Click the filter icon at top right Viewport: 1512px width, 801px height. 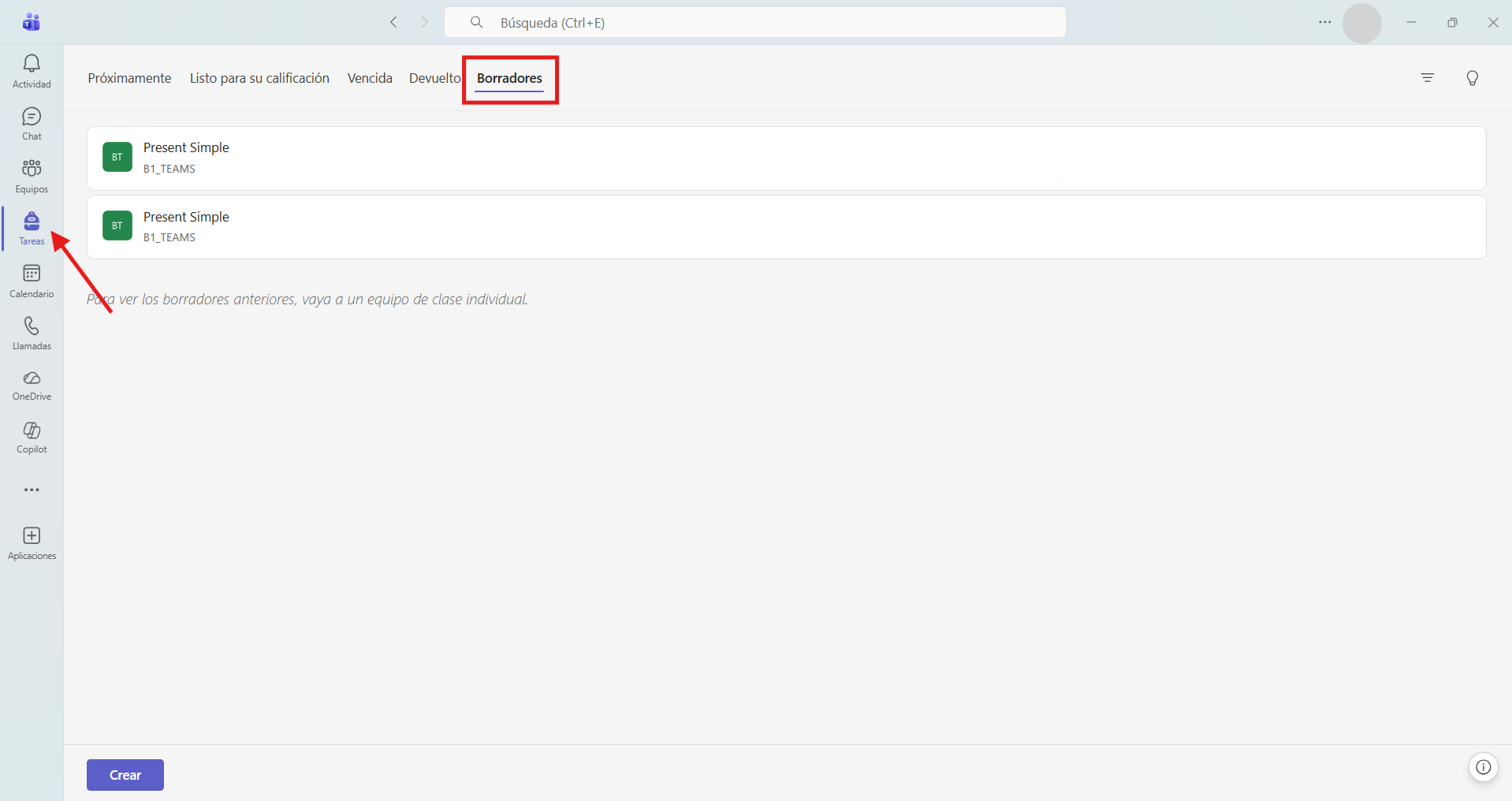click(1427, 77)
